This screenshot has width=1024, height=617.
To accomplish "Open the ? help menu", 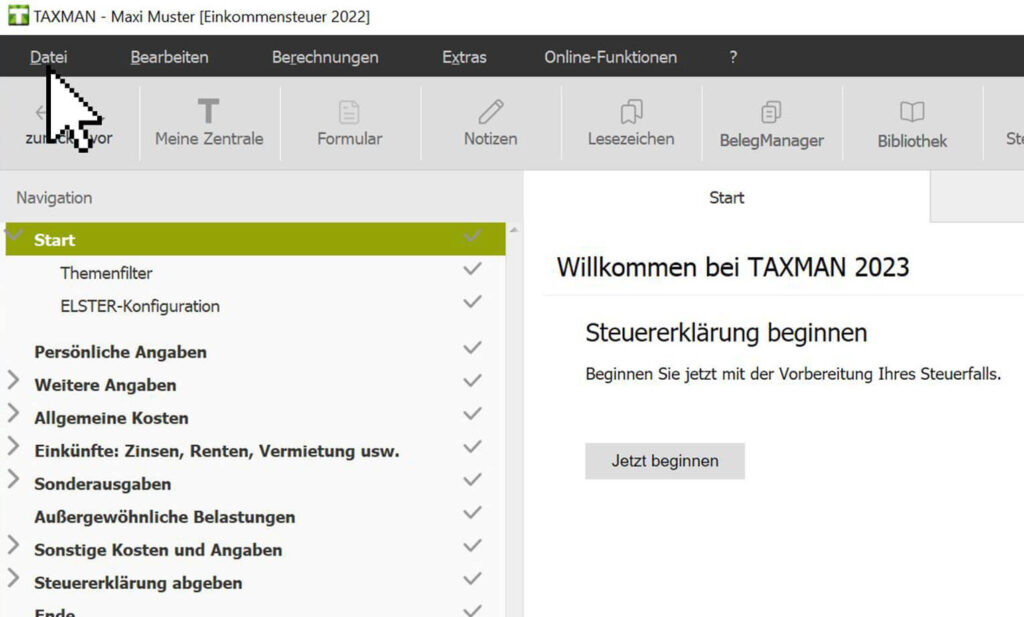I will point(733,57).
